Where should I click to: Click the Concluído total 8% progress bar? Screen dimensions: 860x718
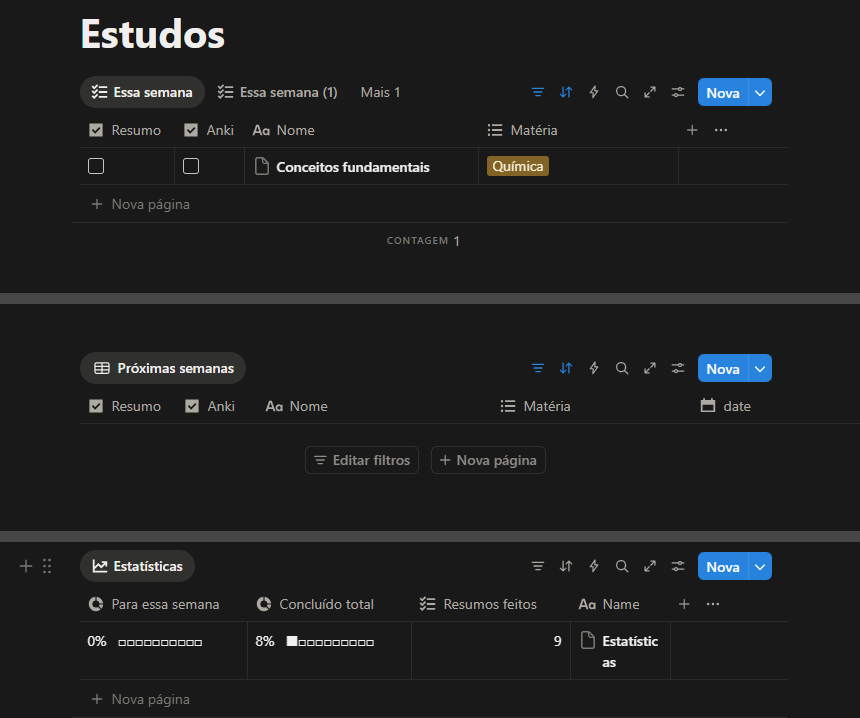pyautogui.click(x=330, y=641)
